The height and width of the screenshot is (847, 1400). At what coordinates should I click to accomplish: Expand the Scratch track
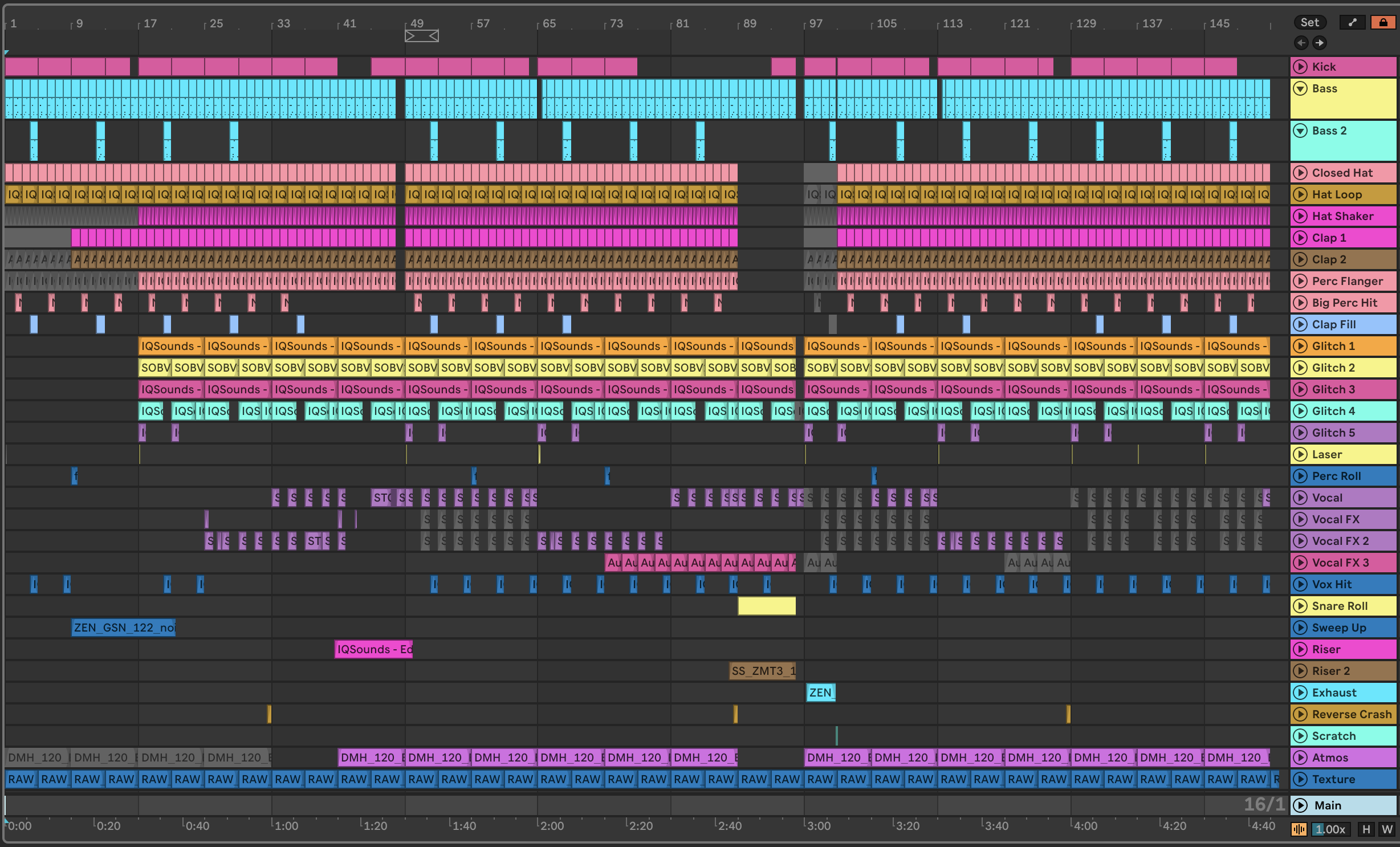coord(1300,736)
